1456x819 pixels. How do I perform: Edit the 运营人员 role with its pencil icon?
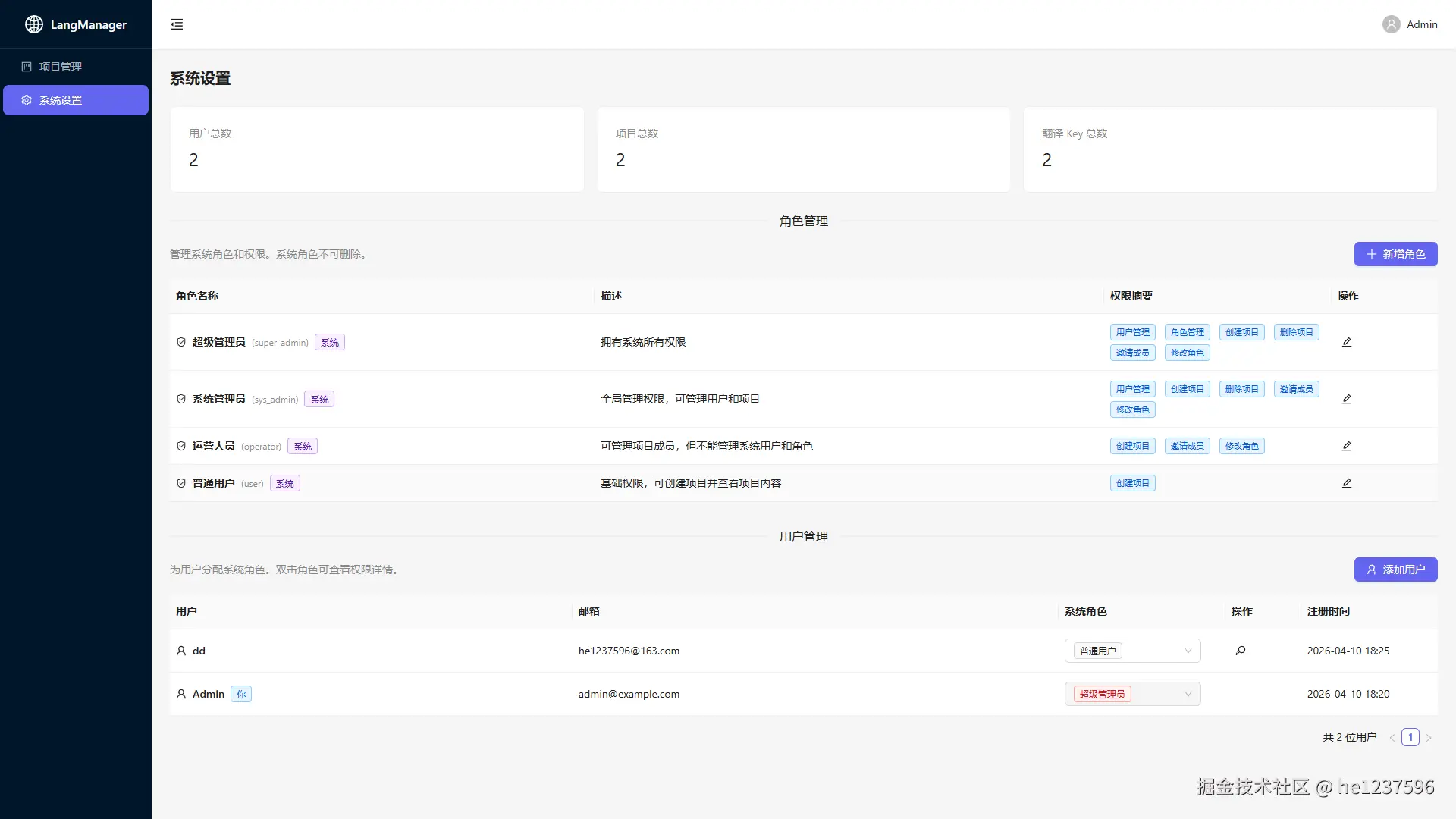1347,446
